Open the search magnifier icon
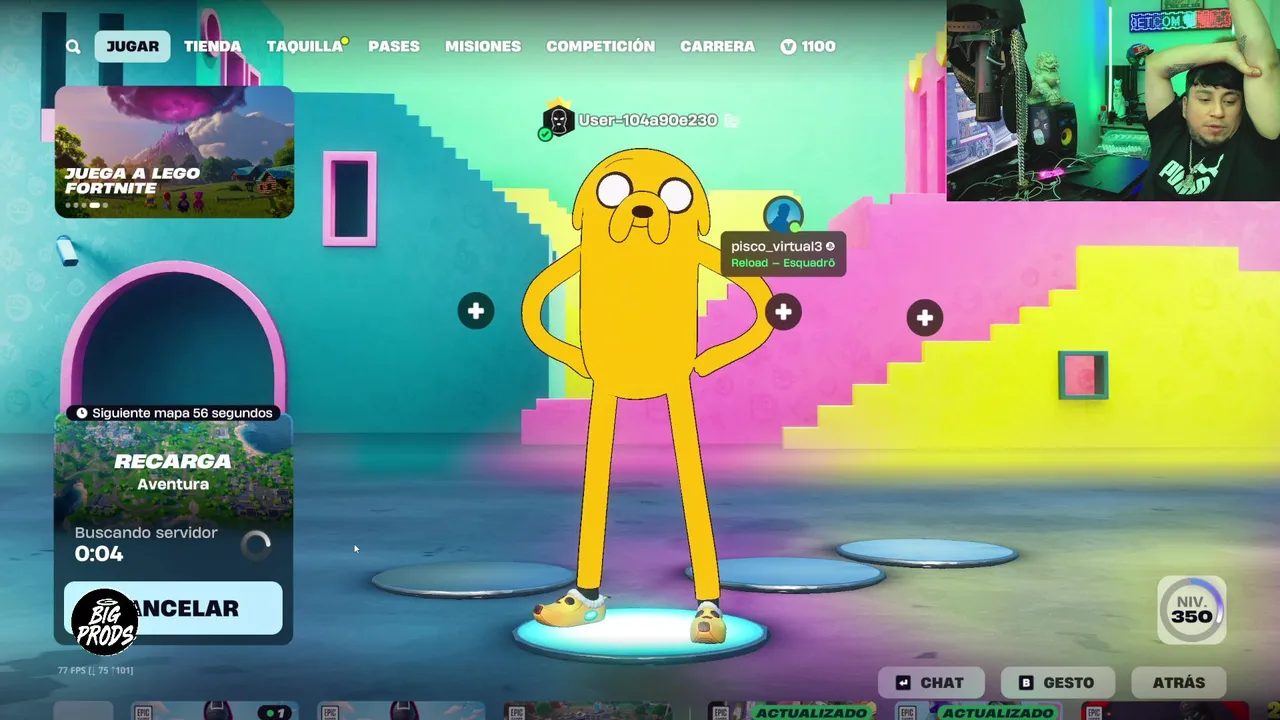This screenshot has width=1280, height=720. coord(73,47)
